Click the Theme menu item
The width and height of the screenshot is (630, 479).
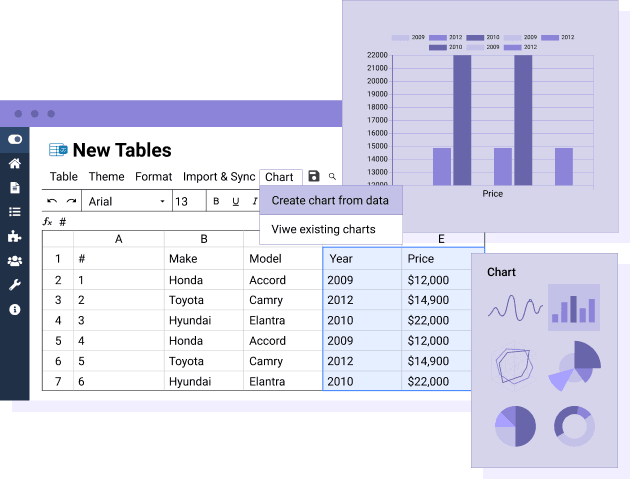click(x=106, y=177)
